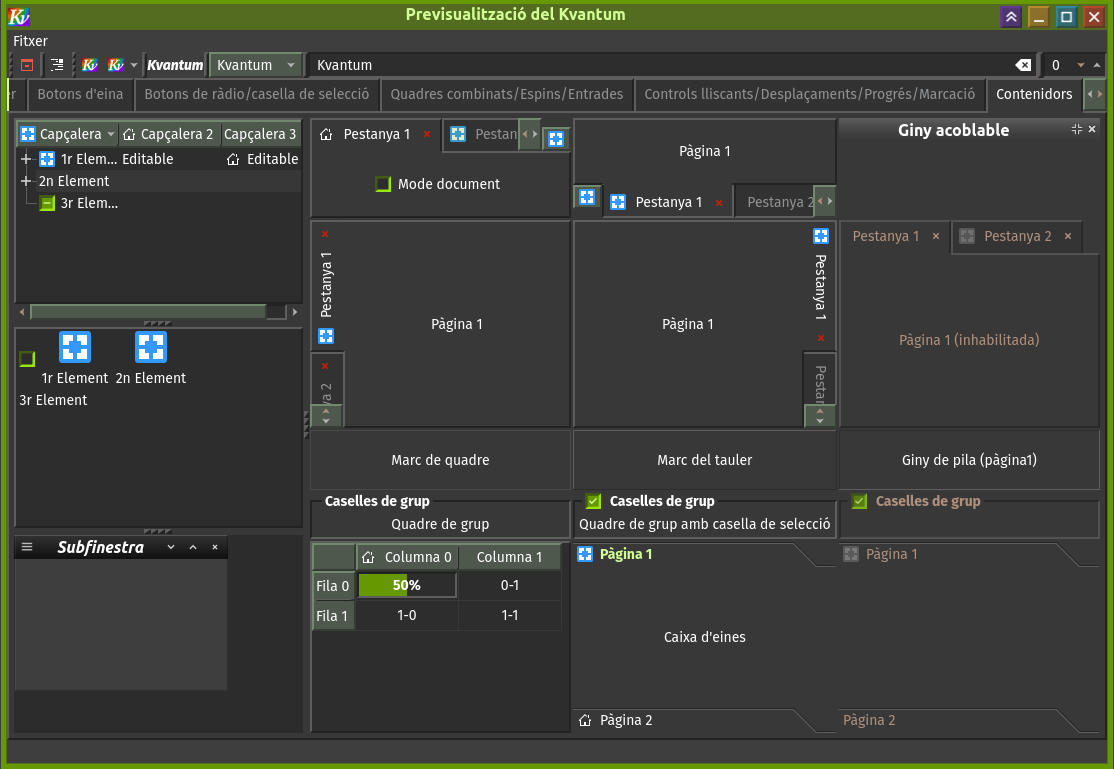
Task: Select table cell 0-1
Action: pos(509,585)
